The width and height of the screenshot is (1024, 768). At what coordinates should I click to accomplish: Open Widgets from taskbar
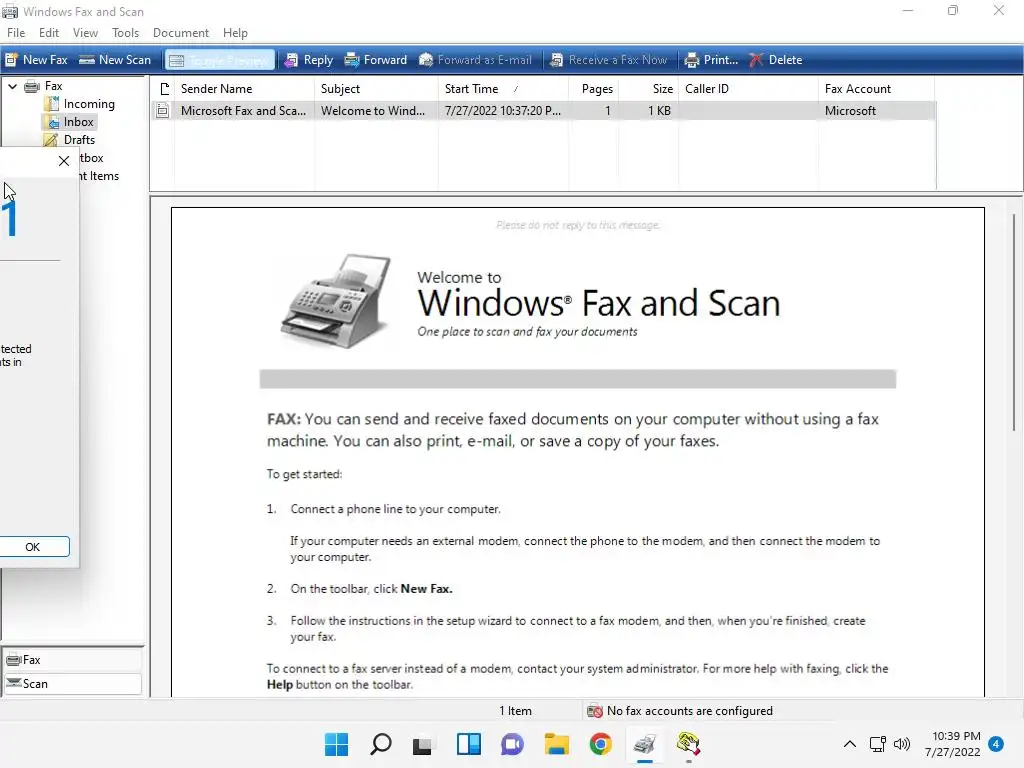[469, 744]
